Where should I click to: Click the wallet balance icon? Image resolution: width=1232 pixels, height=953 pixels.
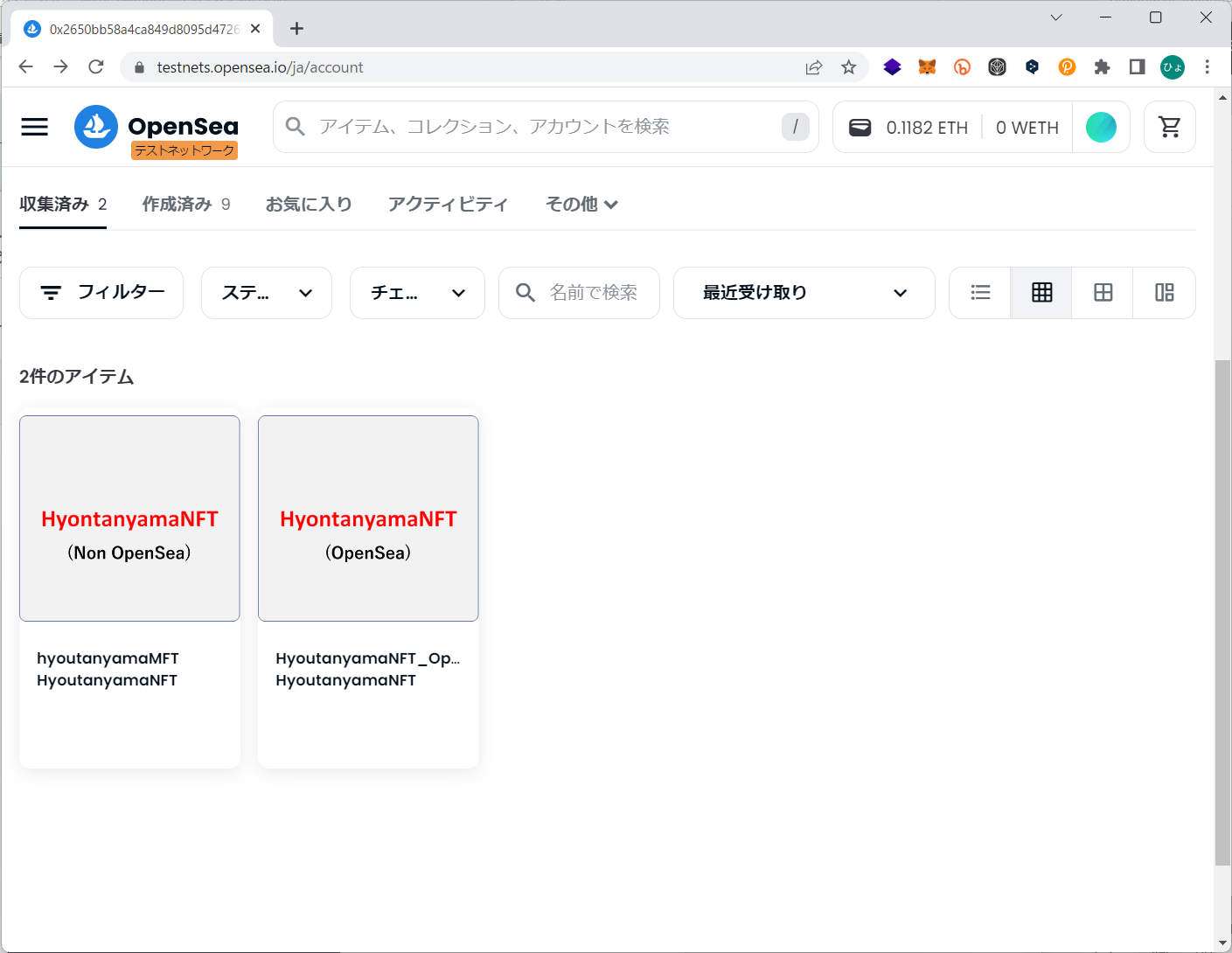pos(860,128)
